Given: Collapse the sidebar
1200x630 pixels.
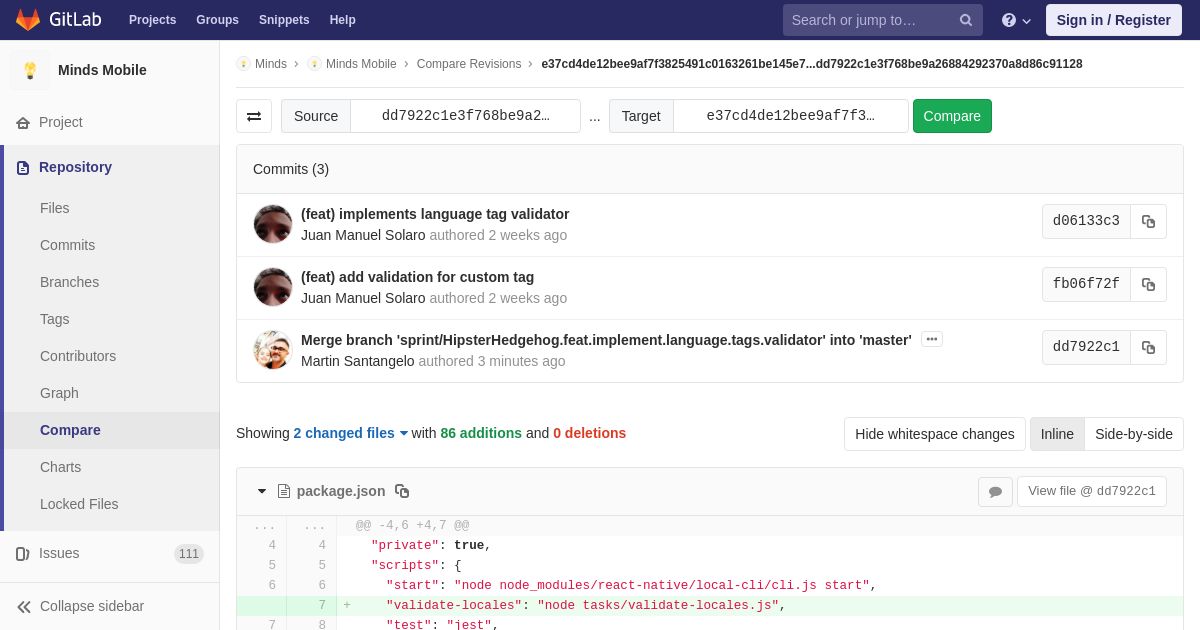Looking at the screenshot, I should [80, 606].
